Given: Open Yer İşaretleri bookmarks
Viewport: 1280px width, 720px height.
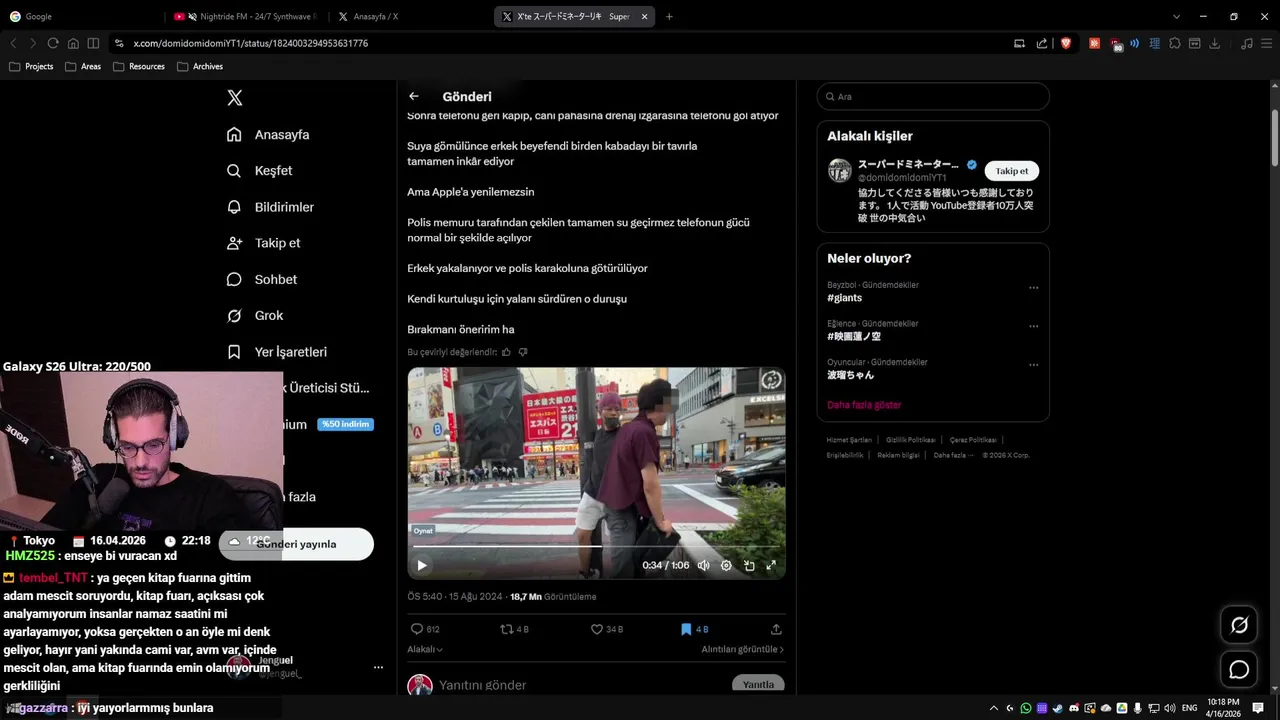Looking at the screenshot, I should [x=277, y=352].
